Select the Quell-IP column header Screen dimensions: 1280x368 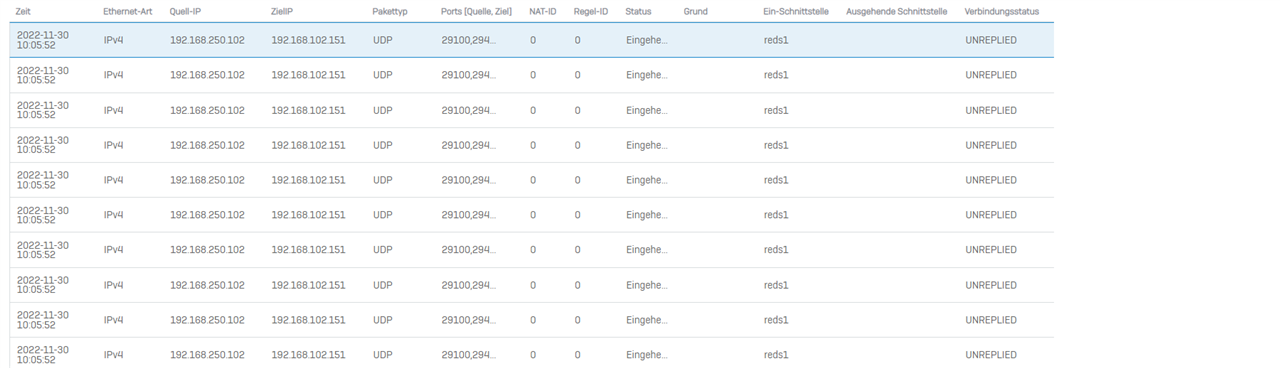186,11
